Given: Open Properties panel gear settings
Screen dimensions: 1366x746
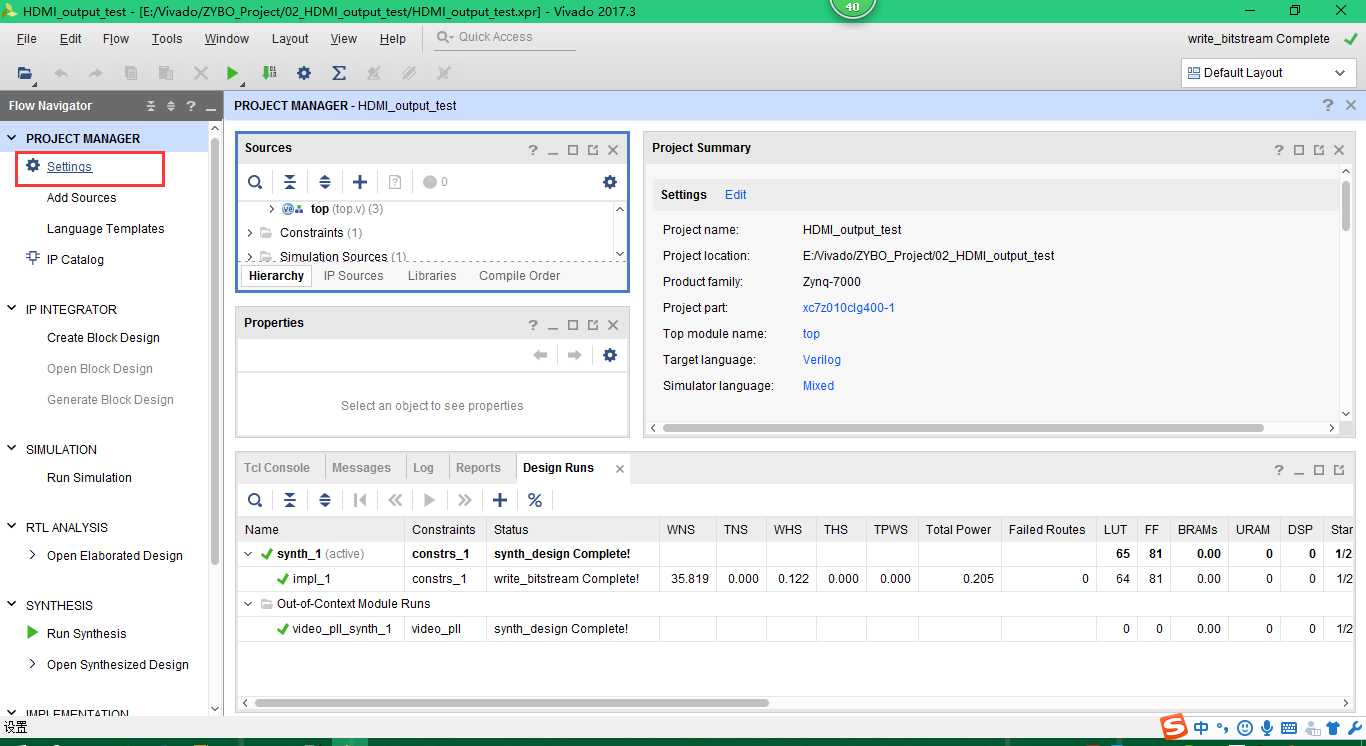Looking at the screenshot, I should pos(610,355).
